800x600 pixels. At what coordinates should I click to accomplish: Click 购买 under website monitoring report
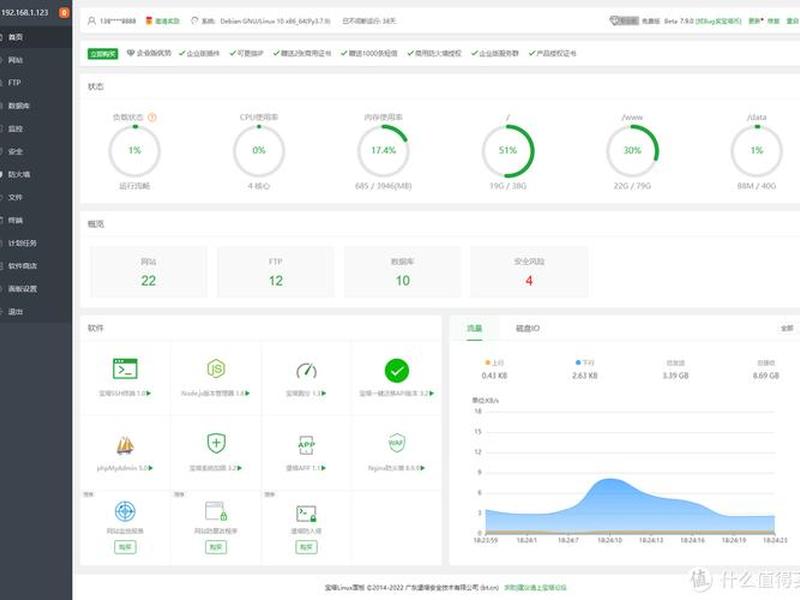point(125,547)
